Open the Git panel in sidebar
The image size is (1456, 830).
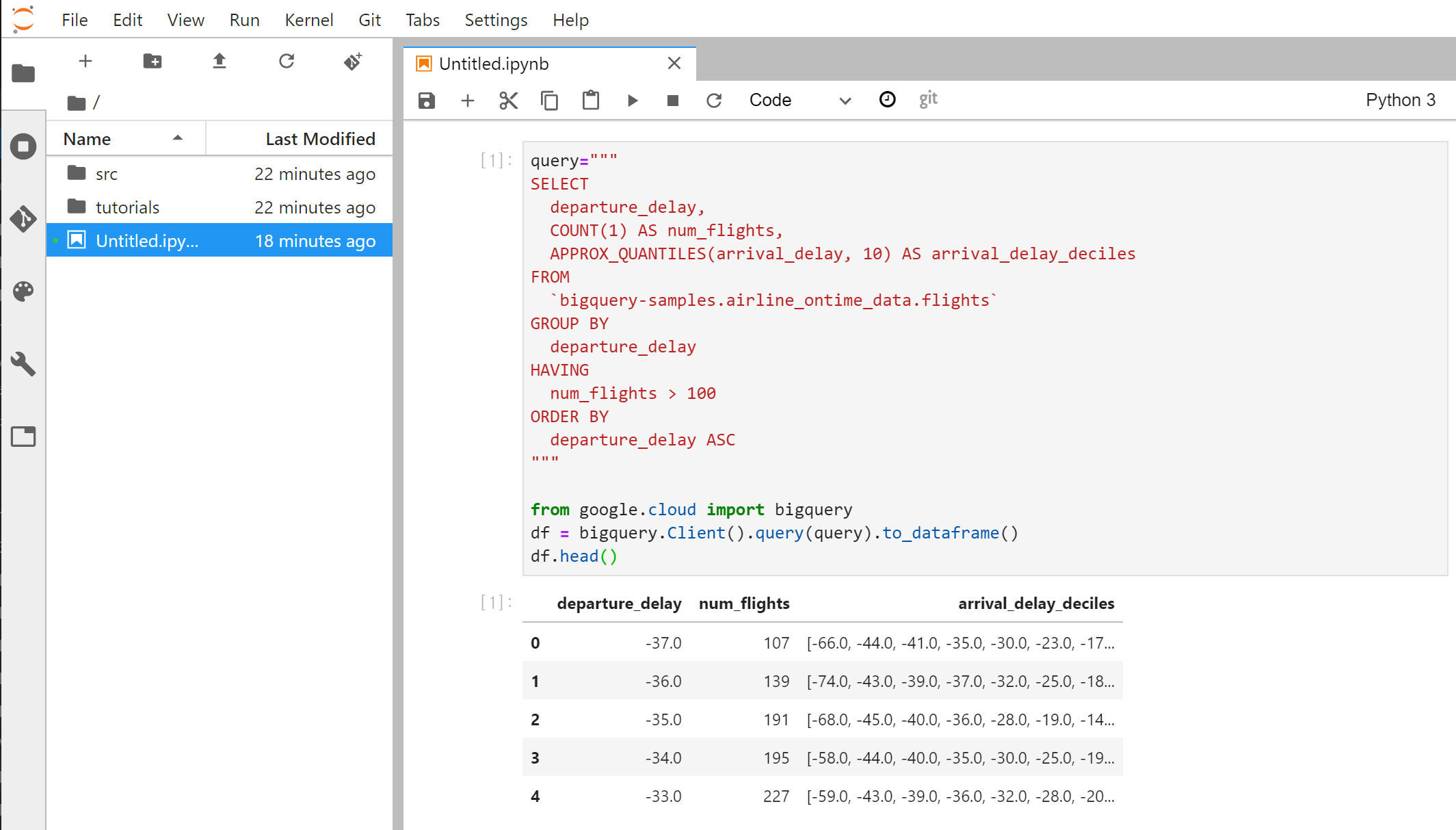click(x=23, y=219)
